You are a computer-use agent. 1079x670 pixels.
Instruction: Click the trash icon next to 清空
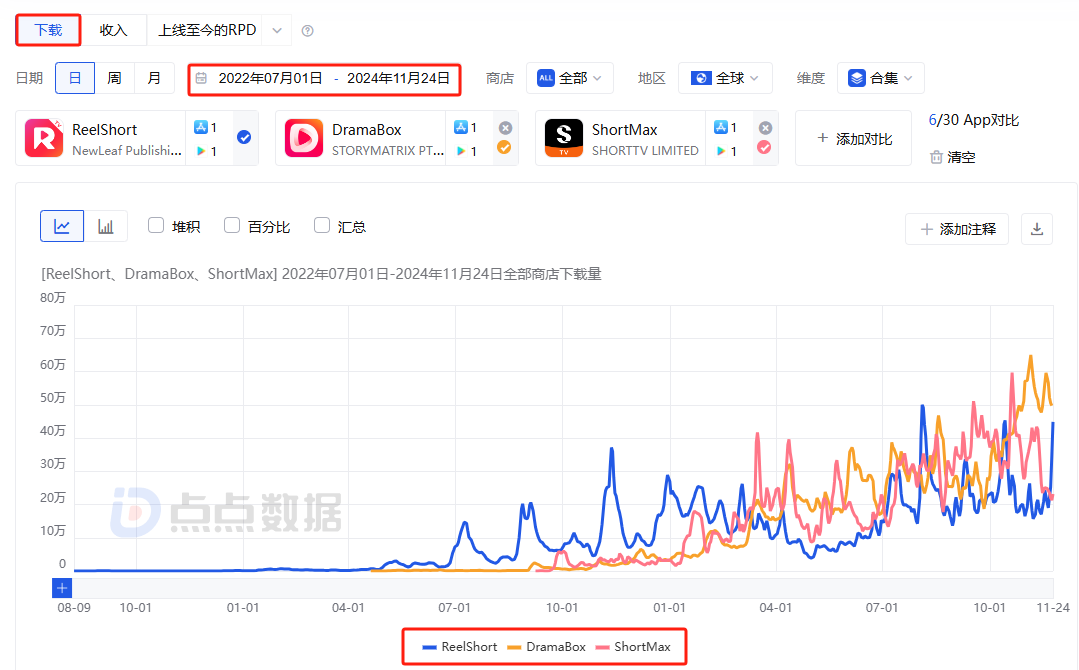click(x=937, y=157)
